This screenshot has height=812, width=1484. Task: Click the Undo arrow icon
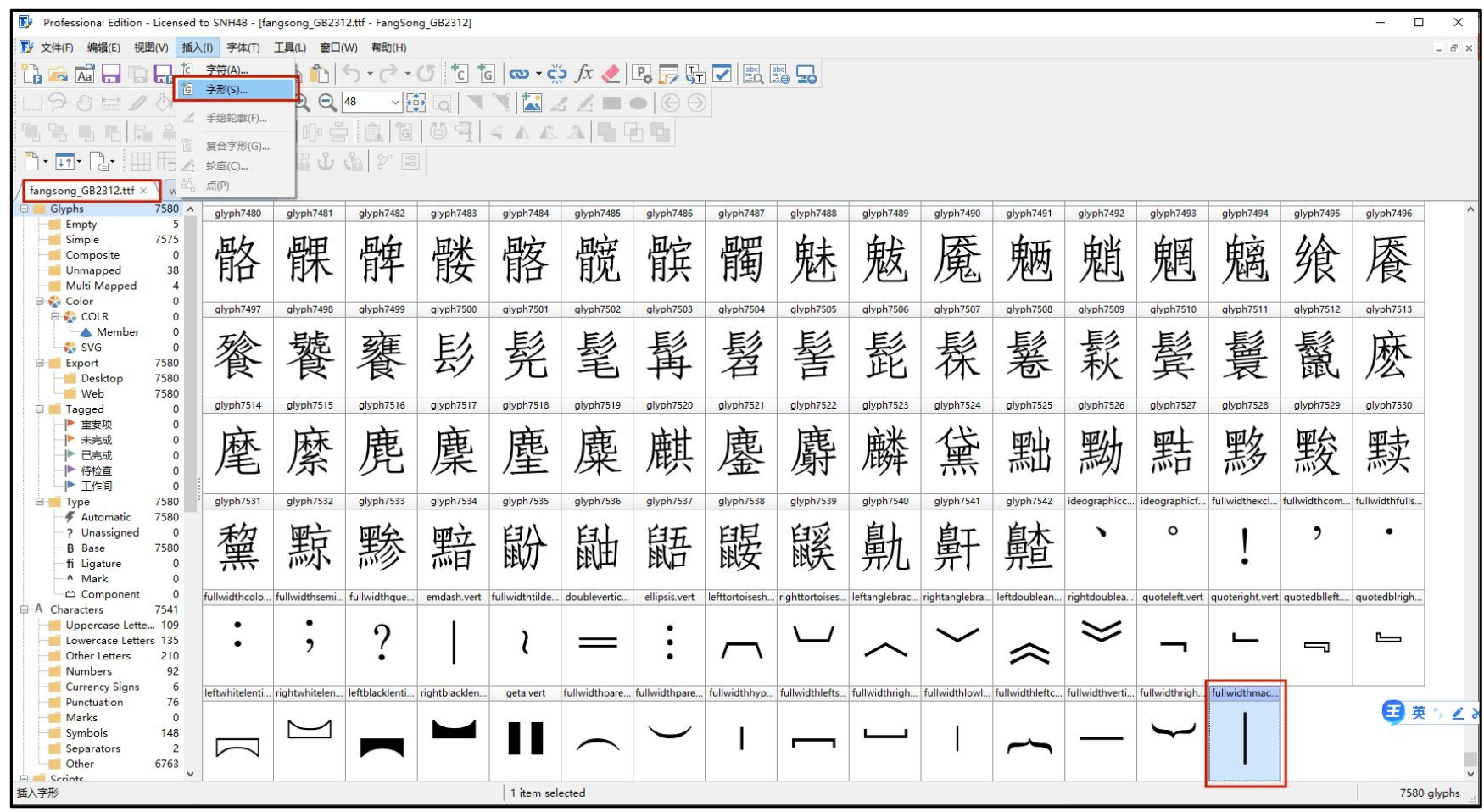point(351,75)
